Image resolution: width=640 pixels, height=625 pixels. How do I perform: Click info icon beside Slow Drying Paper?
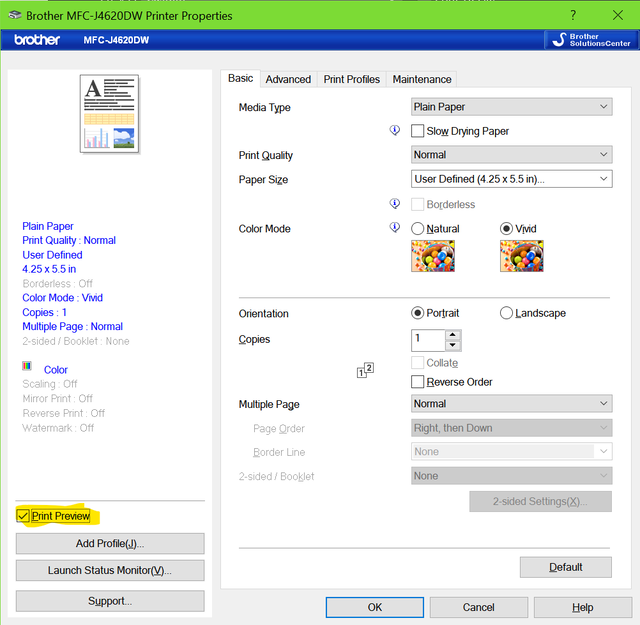pos(395,130)
